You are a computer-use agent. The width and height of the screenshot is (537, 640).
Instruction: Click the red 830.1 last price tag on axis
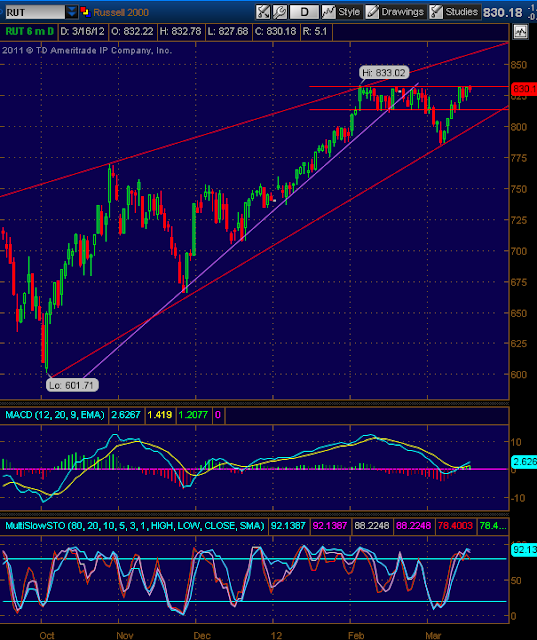[x=524, y=89]
